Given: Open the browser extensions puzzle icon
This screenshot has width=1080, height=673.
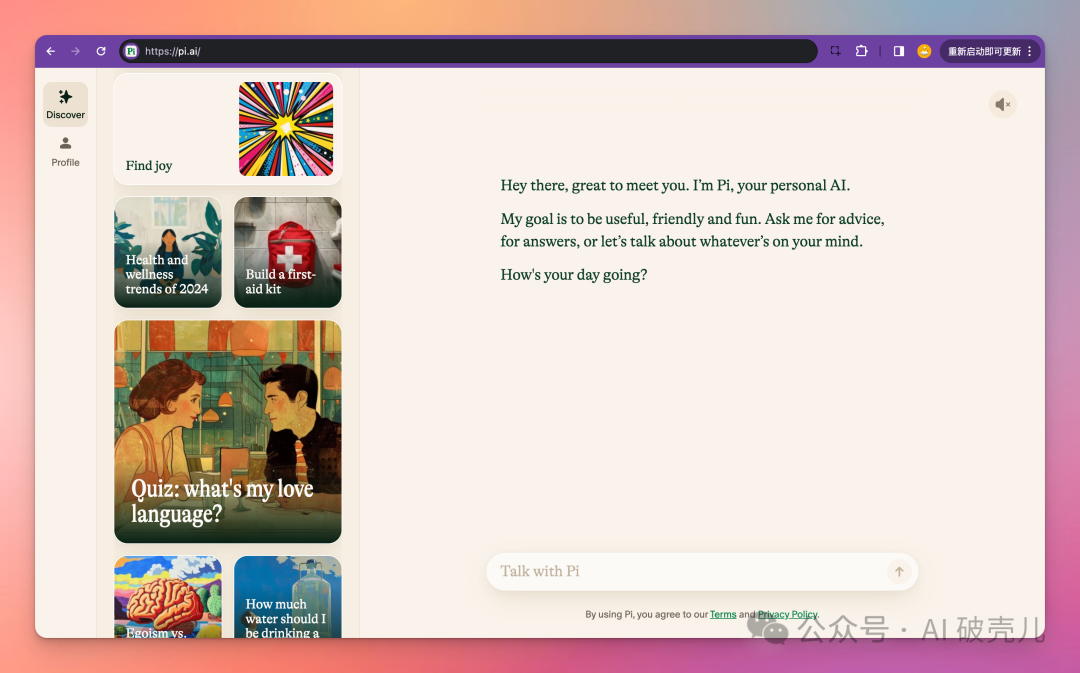Looking at the screenshot, I should 861,51.
